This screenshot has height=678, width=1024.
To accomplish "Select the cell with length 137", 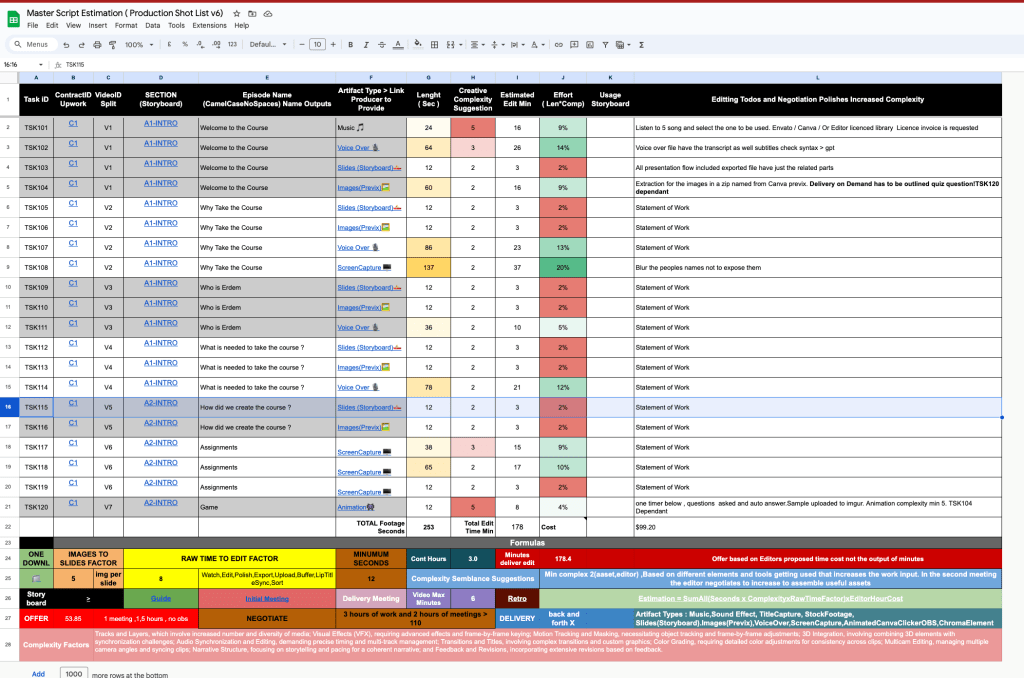I will 428,267.
